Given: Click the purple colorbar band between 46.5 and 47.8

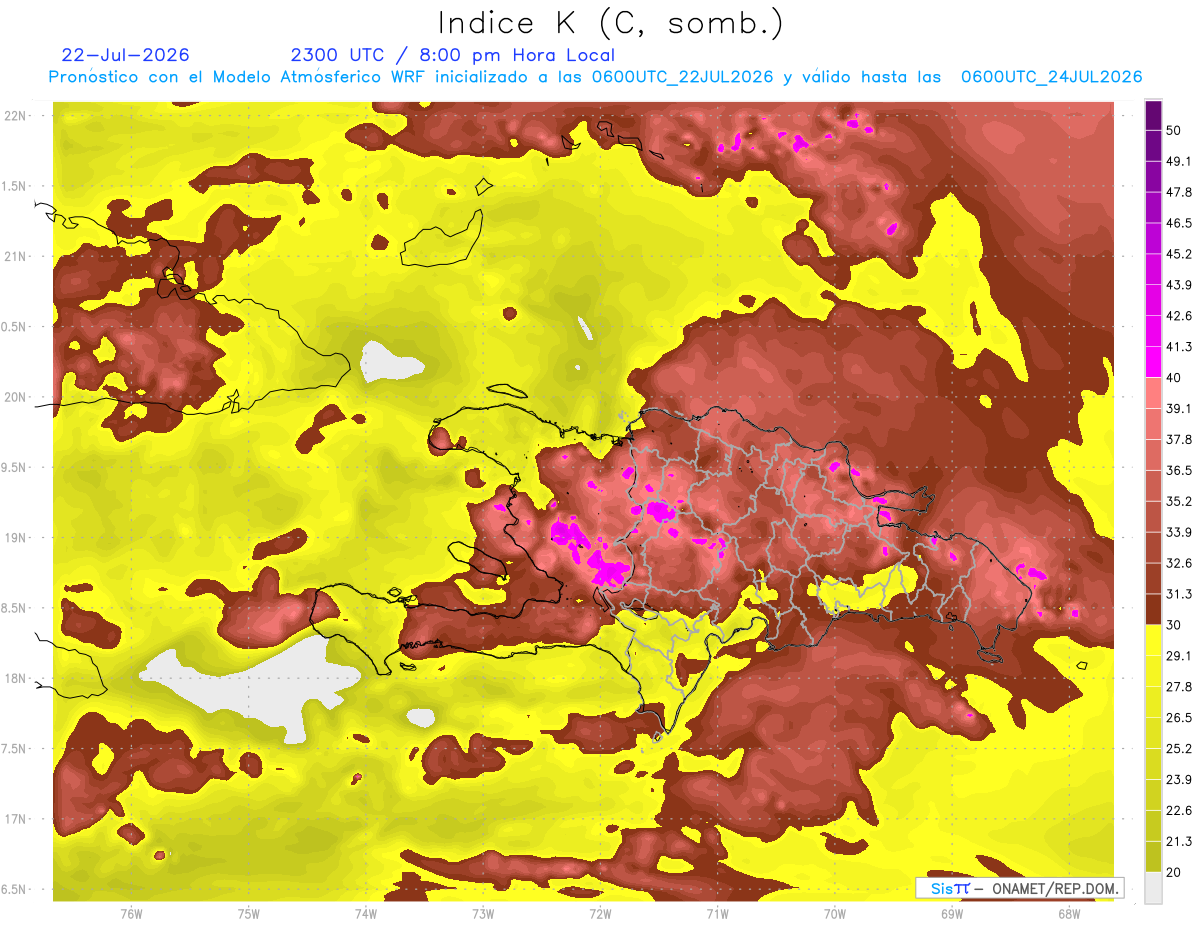Looking at the screenshot, I should tap(1153, 208).
